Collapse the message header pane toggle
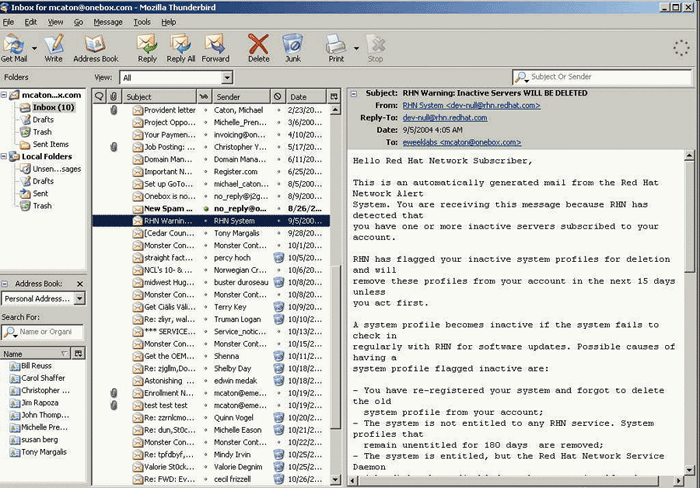This screenshot has height=488, width=700. (354, 94)
